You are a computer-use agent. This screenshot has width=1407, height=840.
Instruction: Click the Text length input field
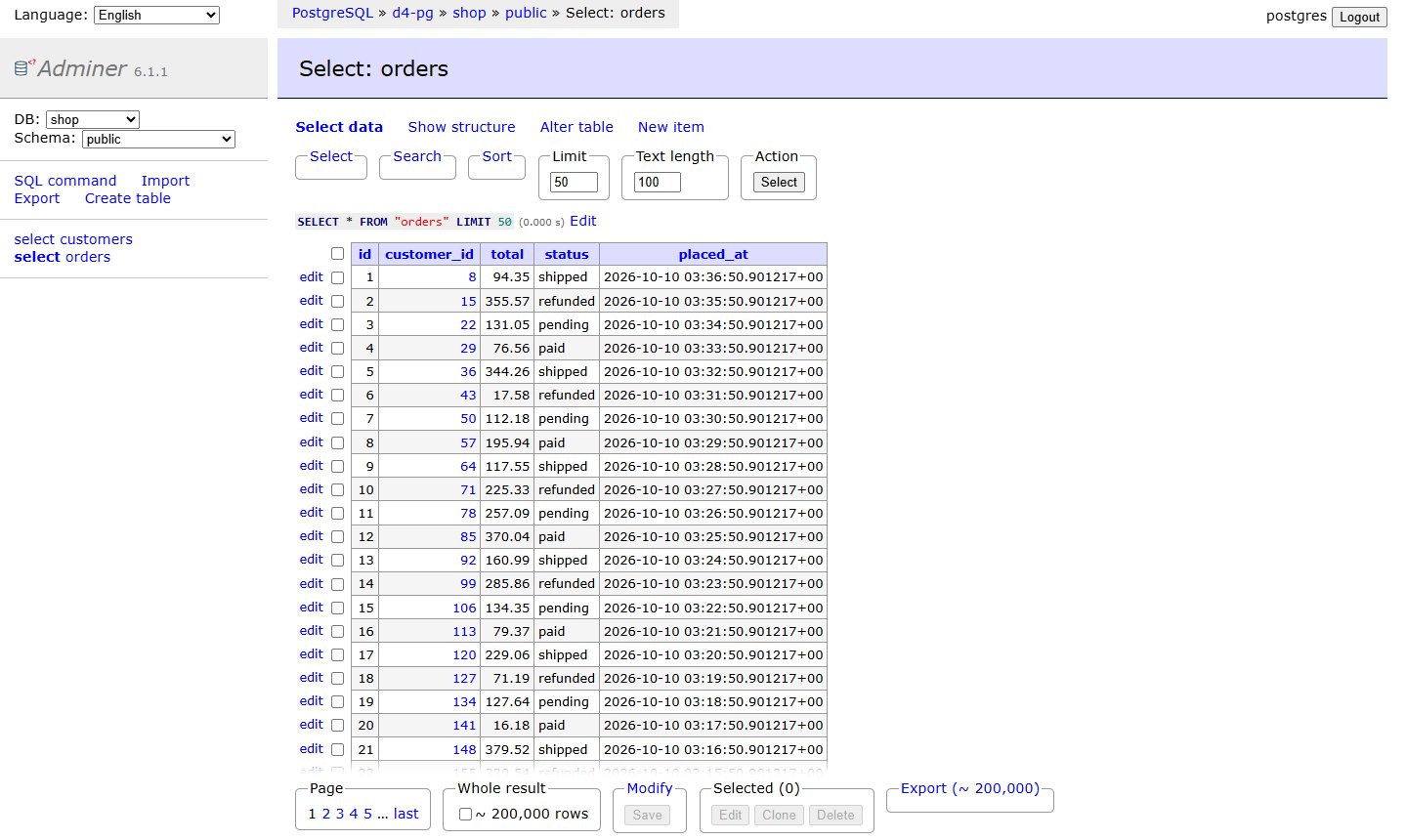[x=658, y=182]
